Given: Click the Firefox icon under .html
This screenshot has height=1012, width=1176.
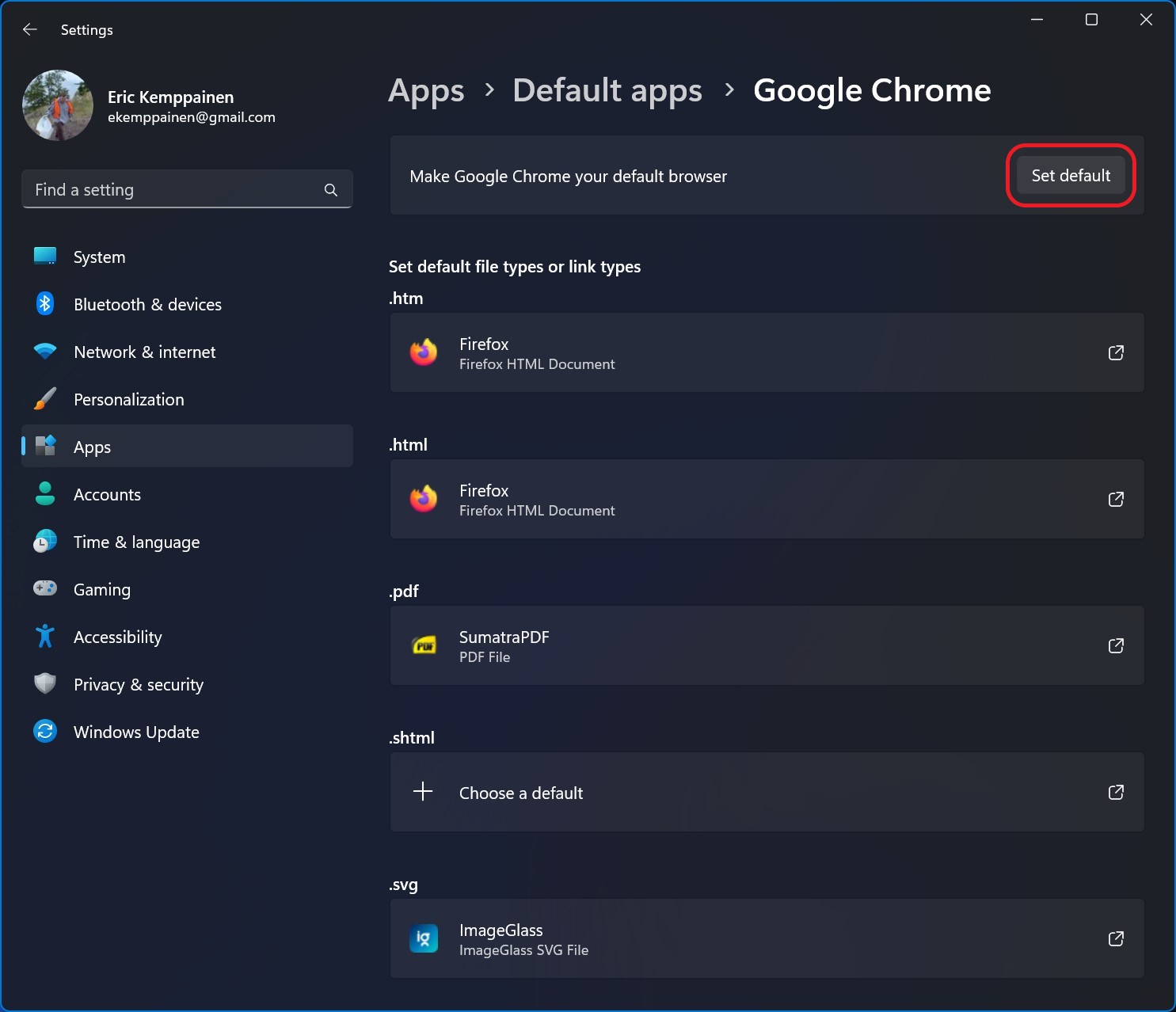Looking at the screenshot, I should tap(424, 499).
